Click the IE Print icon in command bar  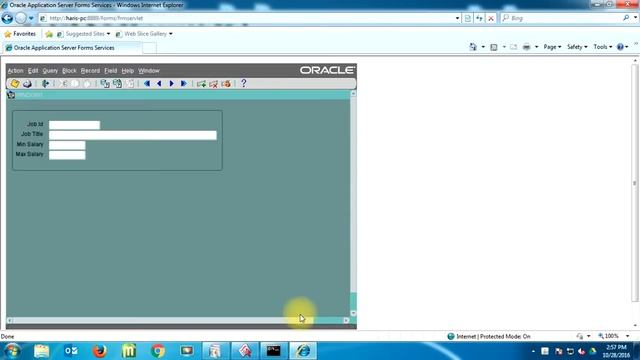(527, 47)
